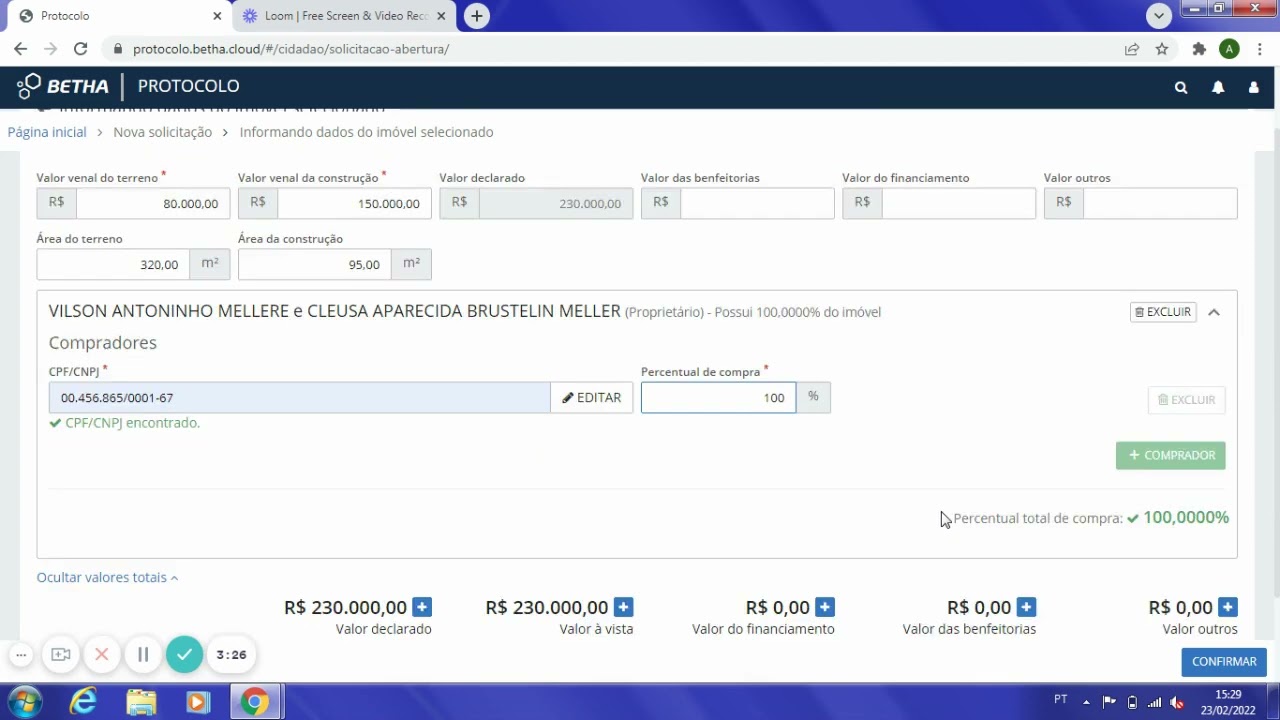1280x720 pixels.
Task: Click EXCLUIR button in proprietário header
Action: coord(1163,312)
